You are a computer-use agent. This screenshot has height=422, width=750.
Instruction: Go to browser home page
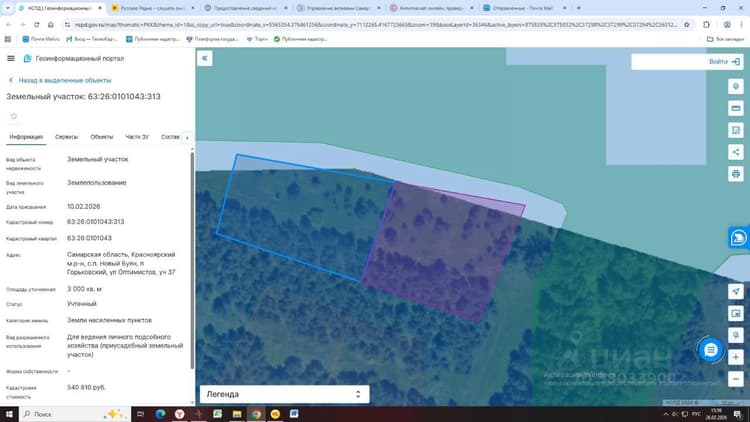(51, 24)
